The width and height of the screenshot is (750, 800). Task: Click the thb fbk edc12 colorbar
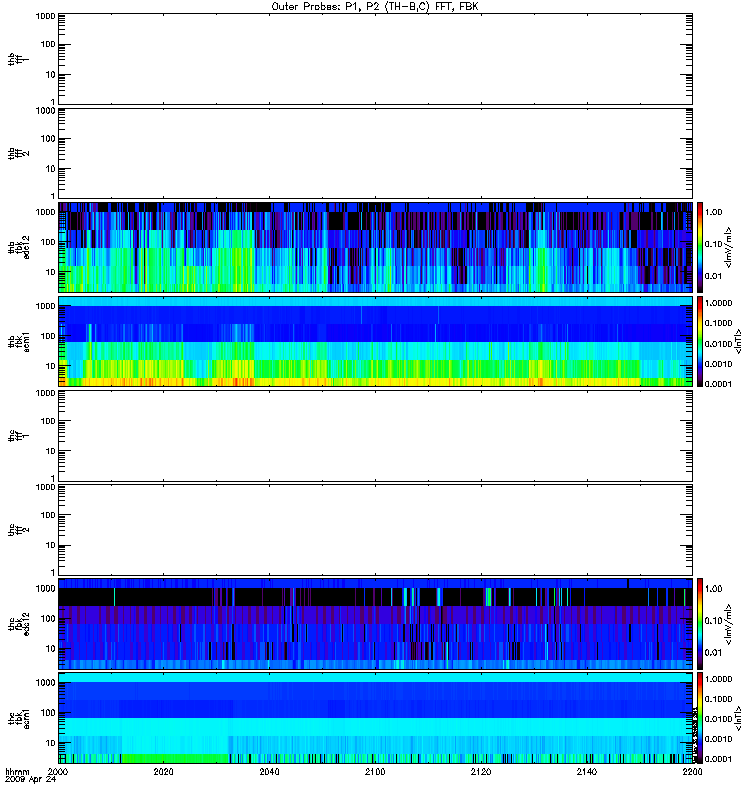pos(700,247)
